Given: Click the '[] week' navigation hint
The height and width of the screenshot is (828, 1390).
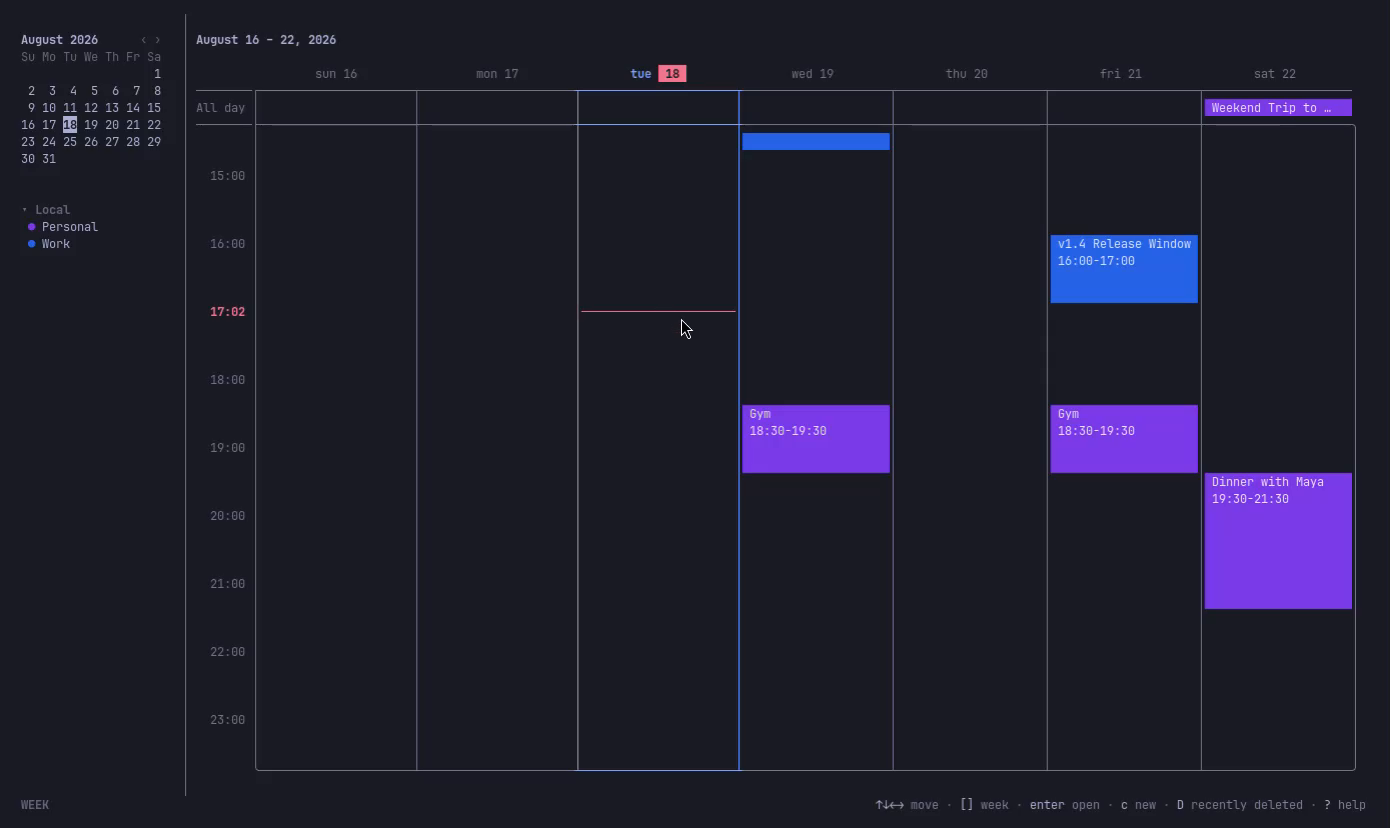Looking at the screenshot, I should pos(984,805).
